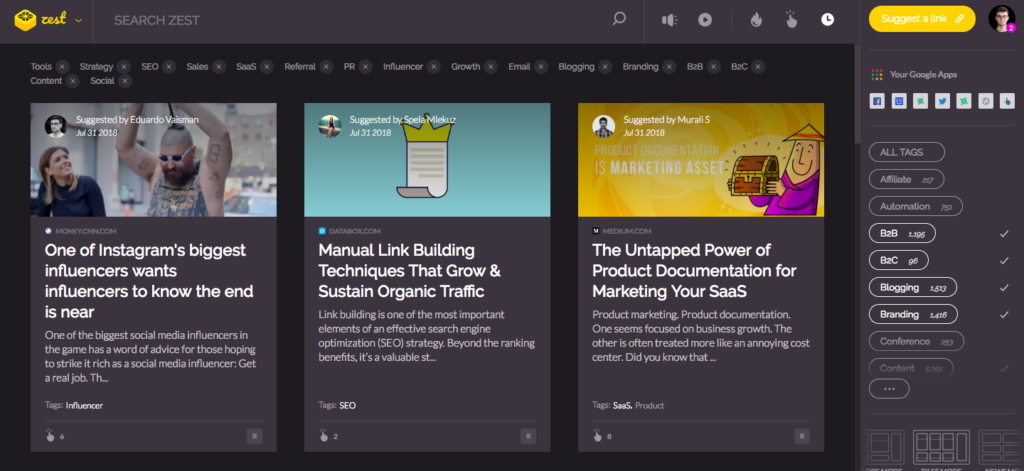Expand more tags with the ellipsis button
Screen dimensions: 1024x471
(889, 388)
